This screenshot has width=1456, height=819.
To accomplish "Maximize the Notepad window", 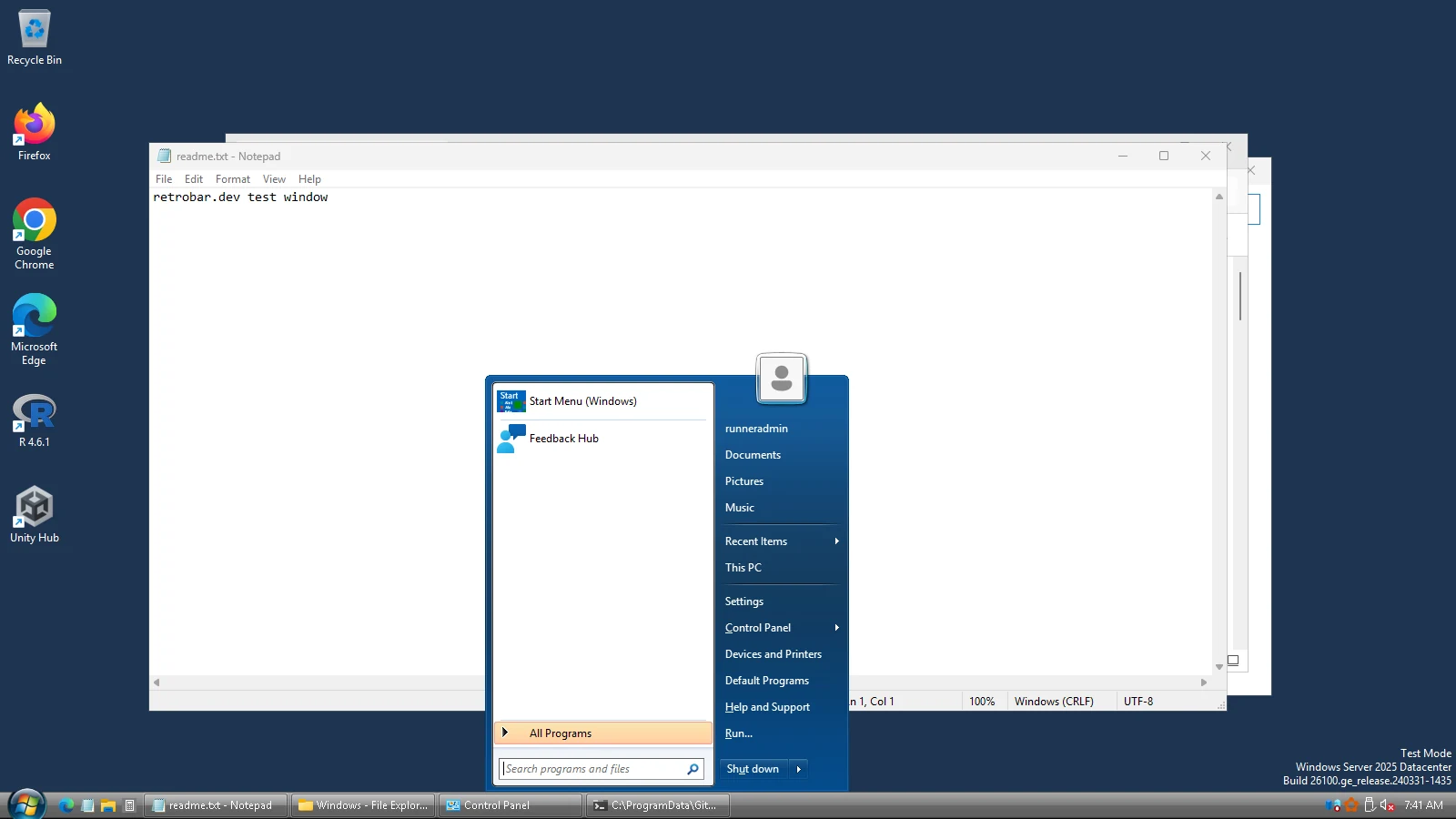I will (x=1164, y=156).
